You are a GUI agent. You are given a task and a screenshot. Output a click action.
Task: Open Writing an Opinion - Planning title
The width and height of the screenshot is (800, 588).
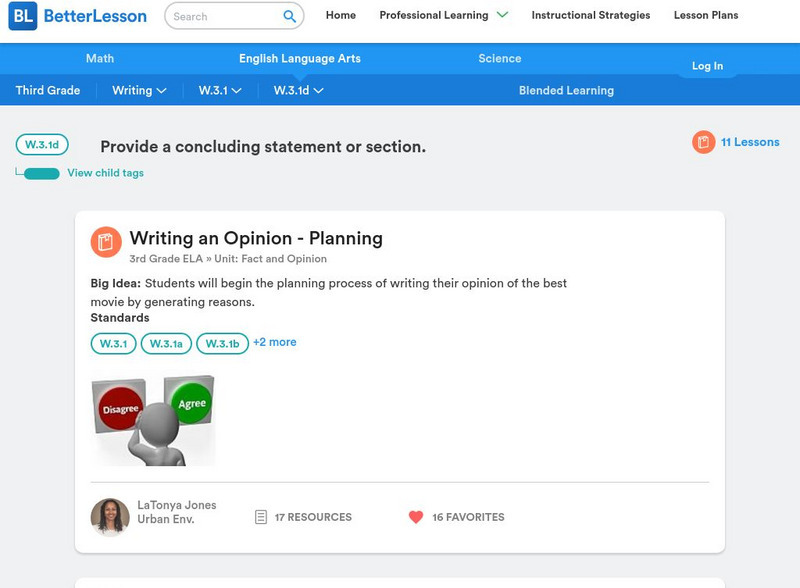coord(256,238)
